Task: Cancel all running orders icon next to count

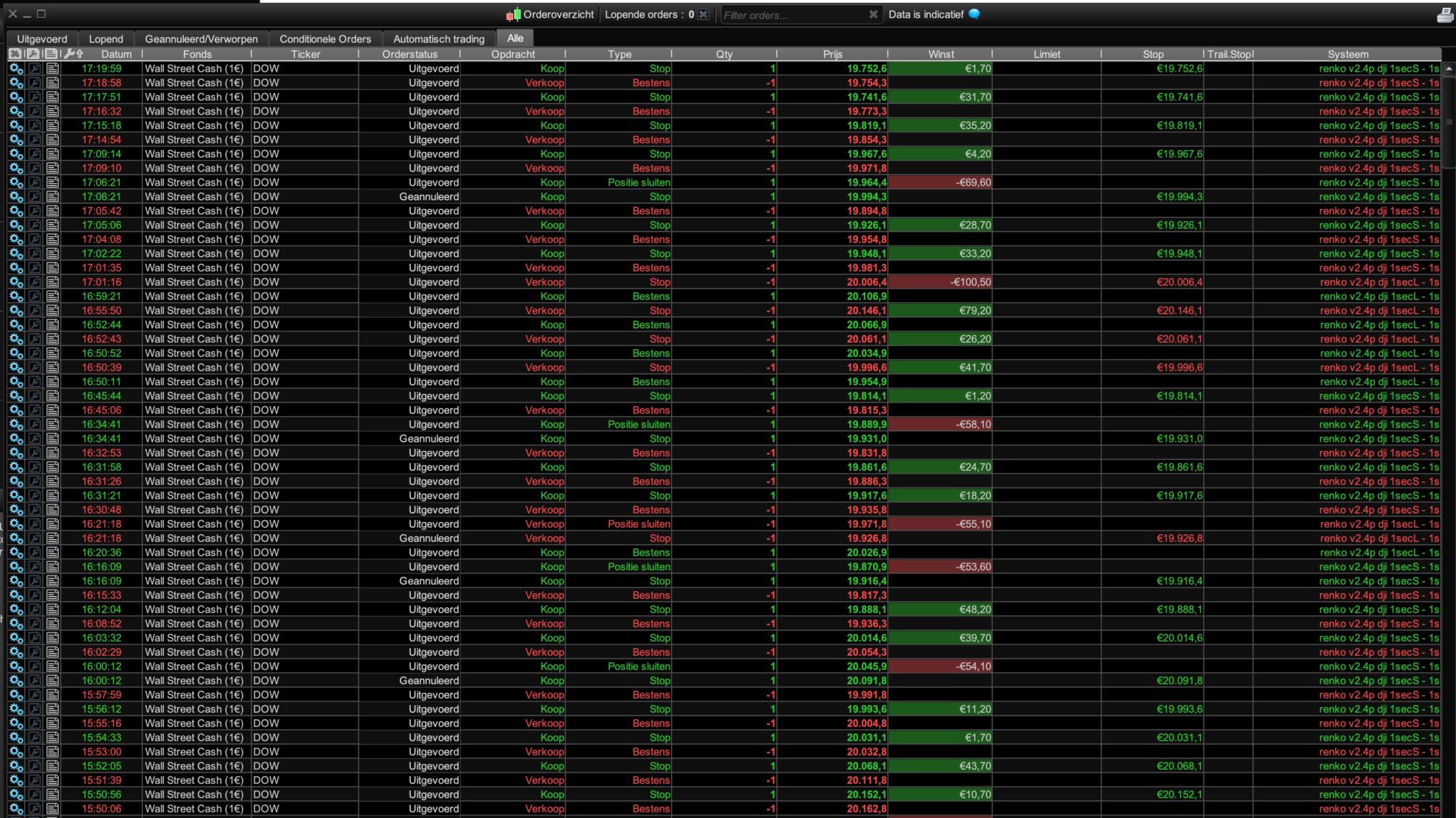Action: 703,14
